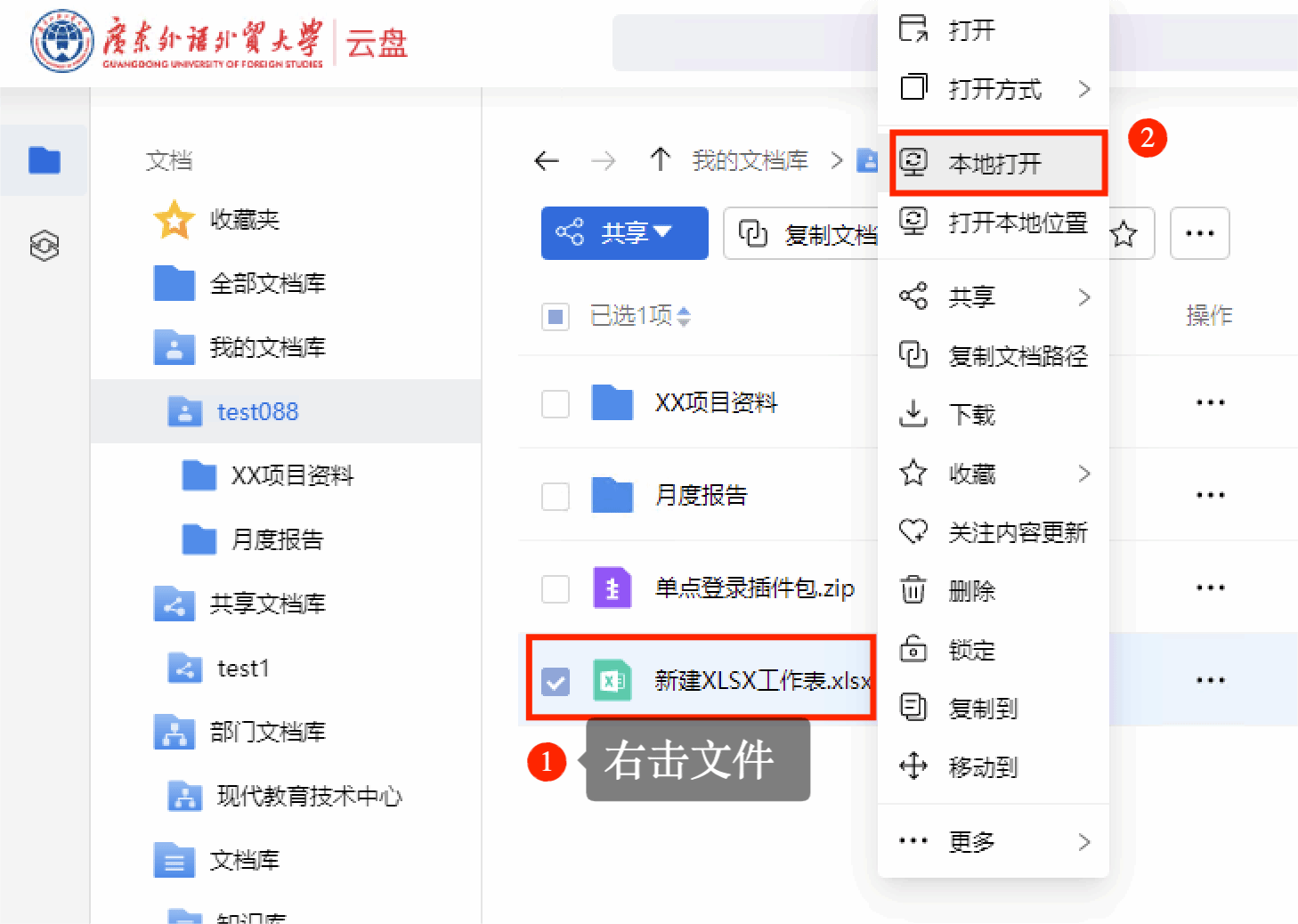Click 我的文档库 in breadcrumb path

tap(750, 161)
